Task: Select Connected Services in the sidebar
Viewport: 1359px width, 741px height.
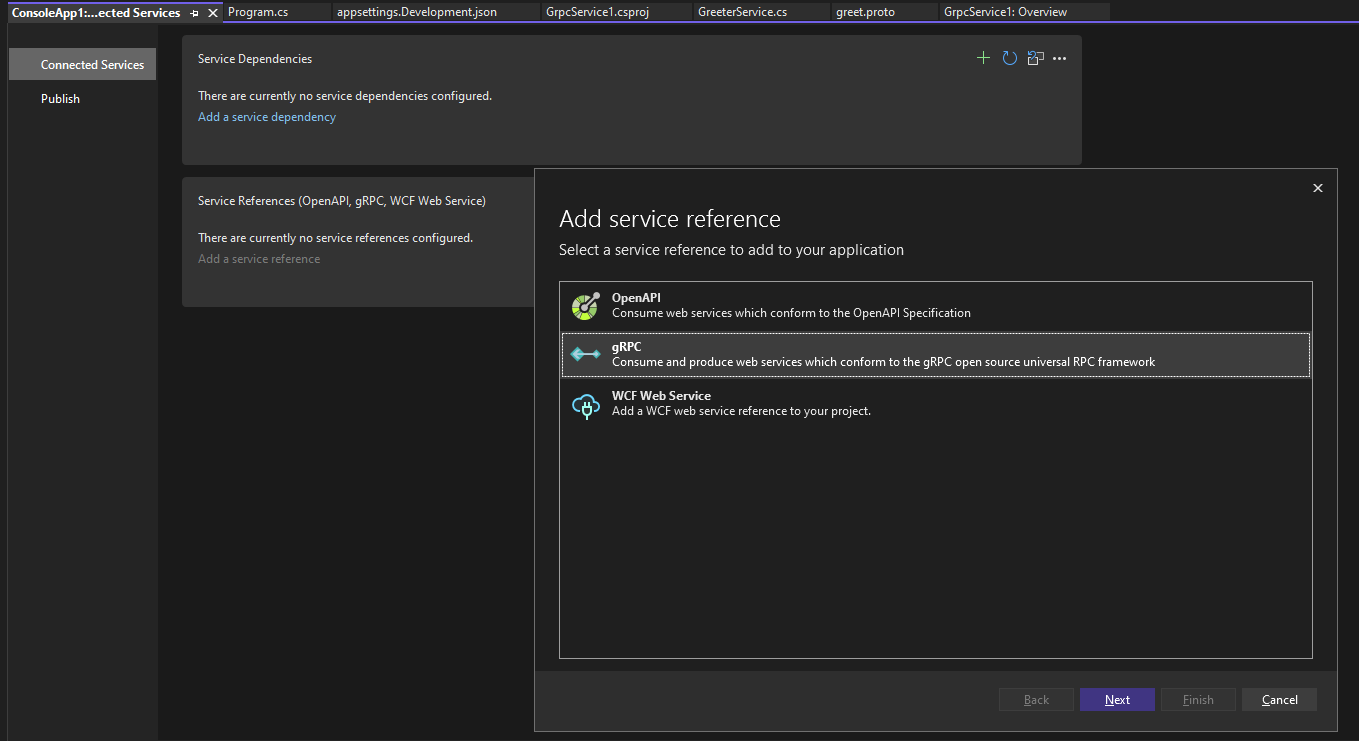Action: (x=83, y=64)
